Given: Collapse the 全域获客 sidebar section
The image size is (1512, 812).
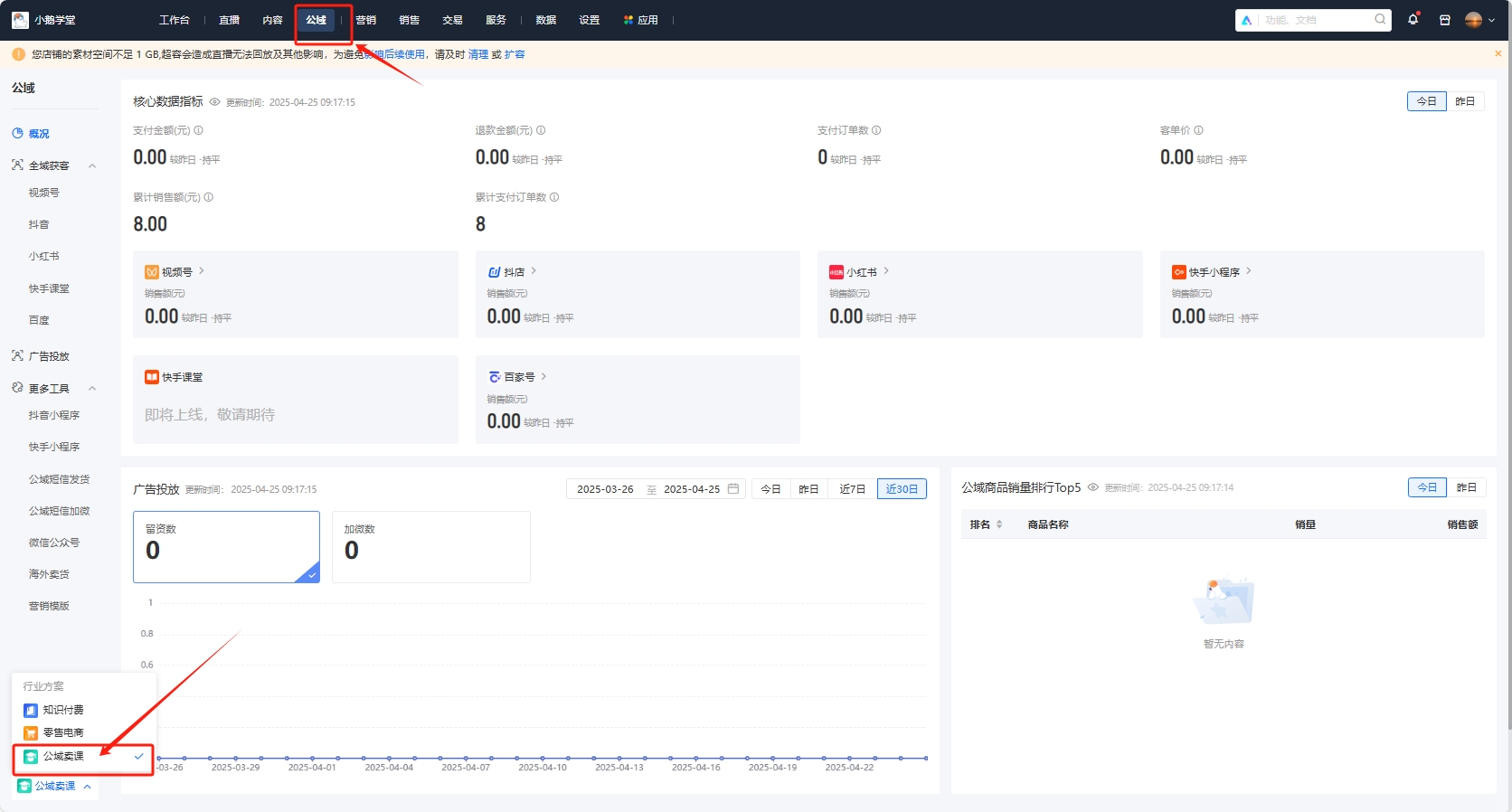Looking at the screenshot, I should point(92,165).
